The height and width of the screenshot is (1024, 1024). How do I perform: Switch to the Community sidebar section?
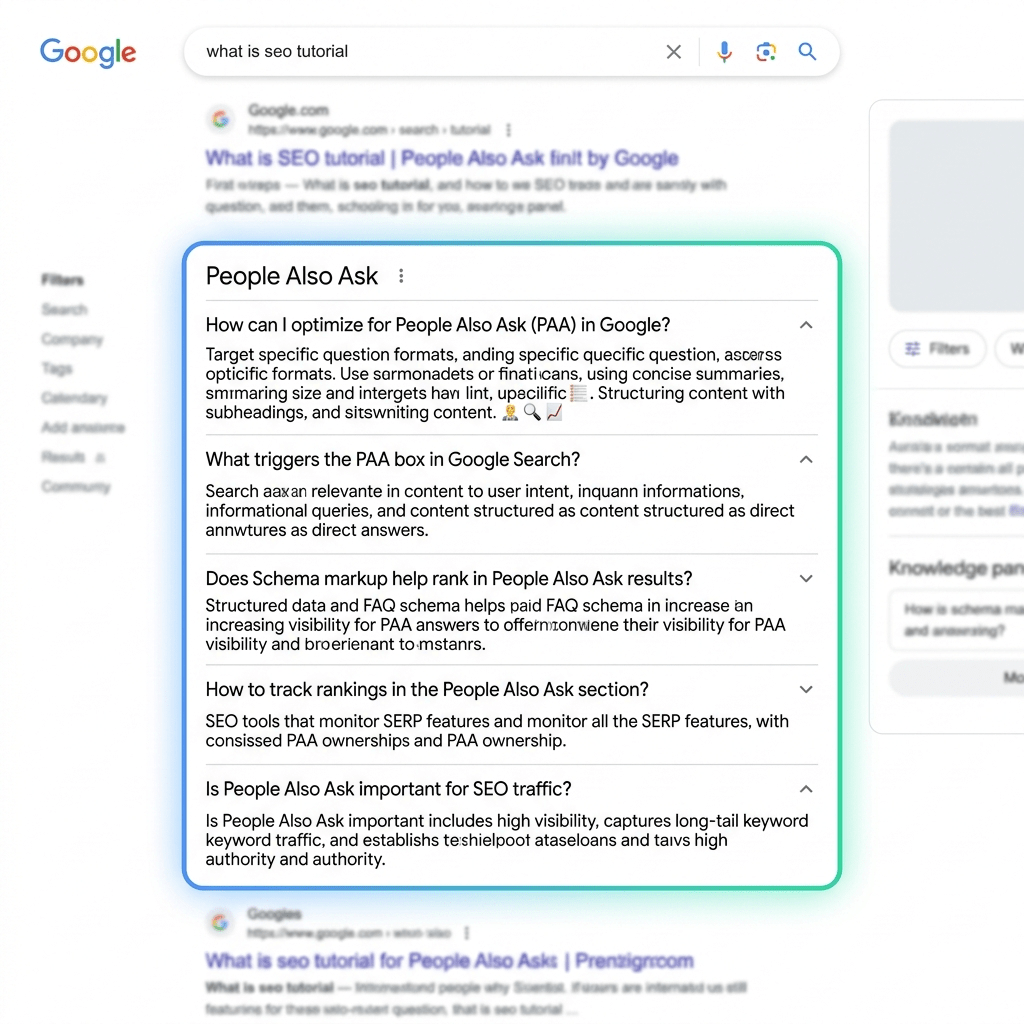click(75, 486)
